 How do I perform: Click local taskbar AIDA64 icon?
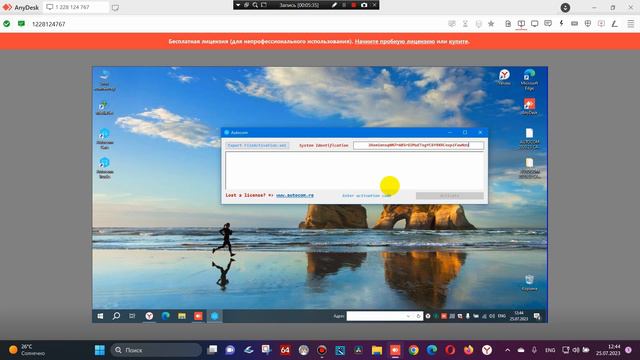click(285, 350)
